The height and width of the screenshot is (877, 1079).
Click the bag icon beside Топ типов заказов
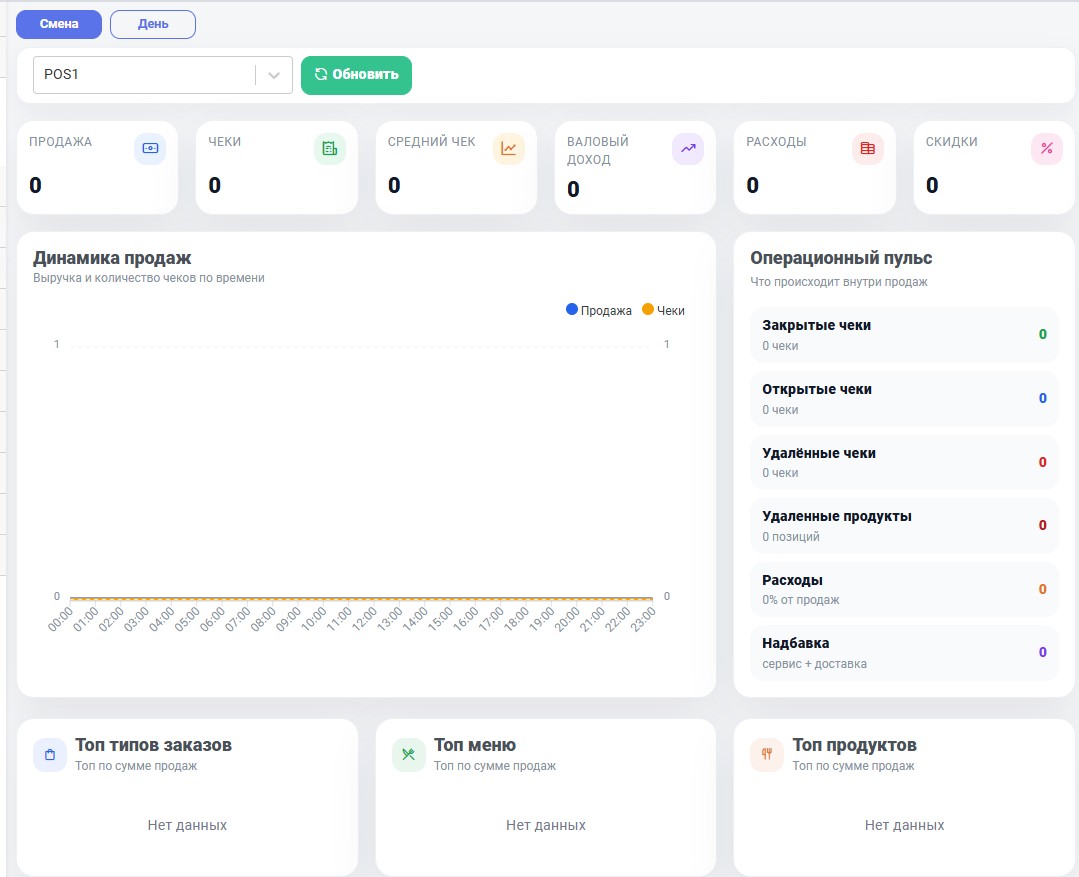[x=50, y=754]
